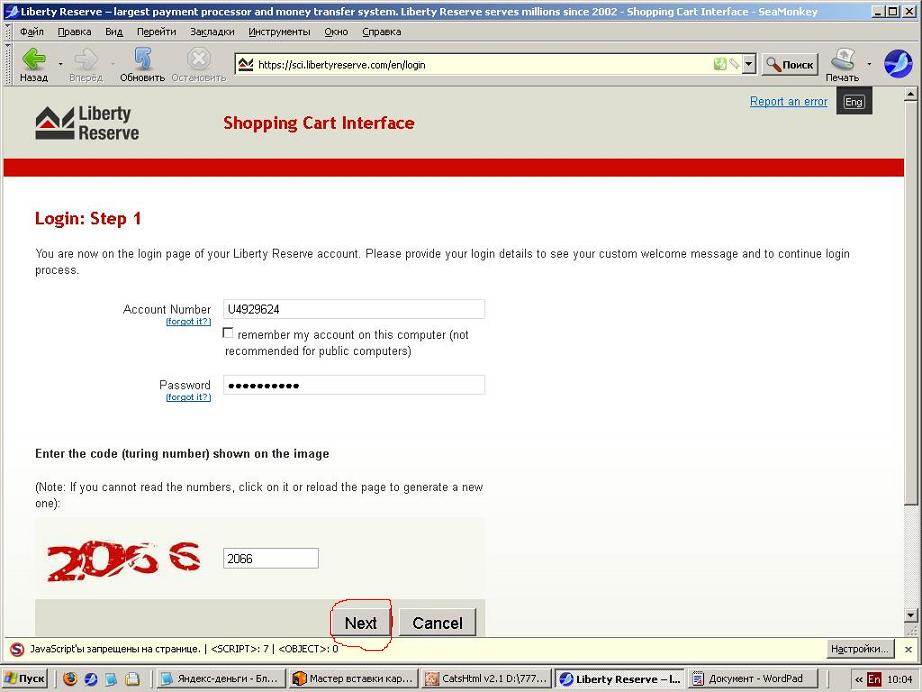The image size is (922, 692).
Task: Switch to Документ - WordPad taskbar window
Action: click(752, 679)
